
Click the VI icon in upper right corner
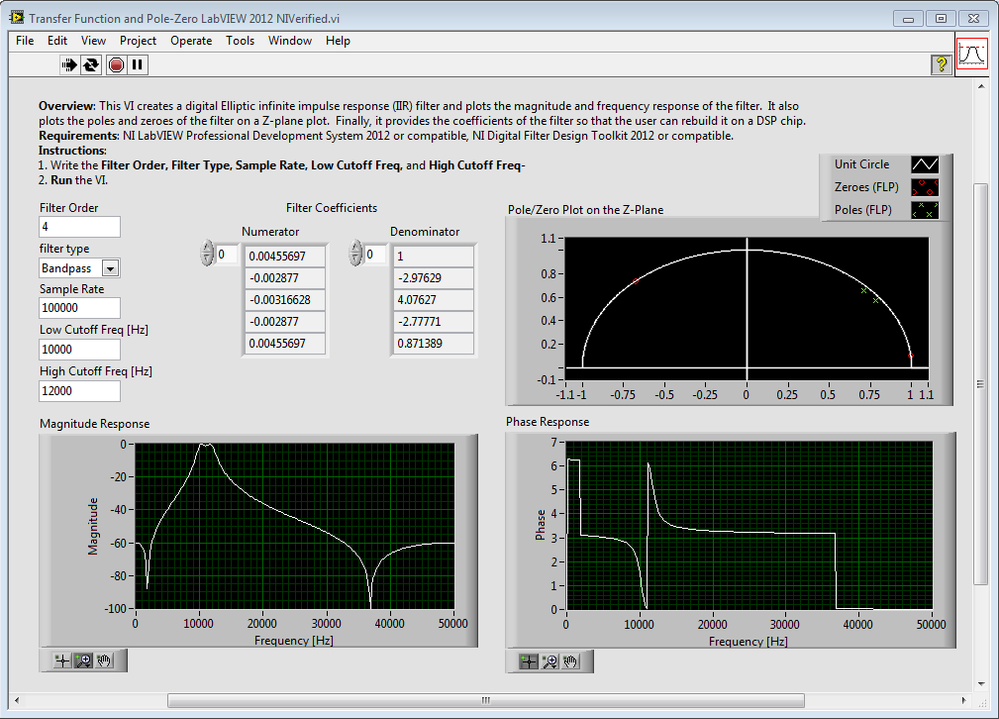972,54
